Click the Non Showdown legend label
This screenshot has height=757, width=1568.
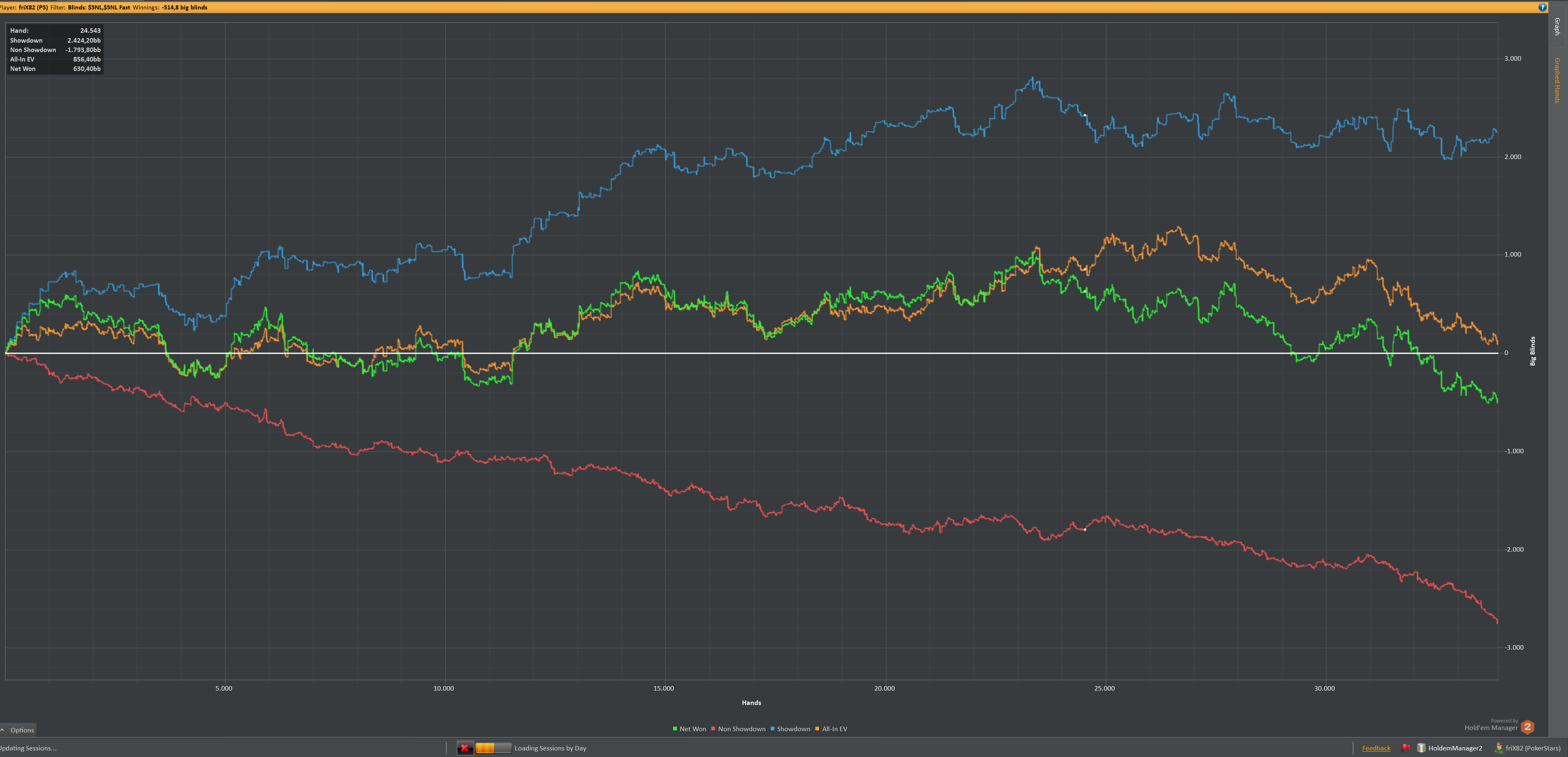[742, 729]
